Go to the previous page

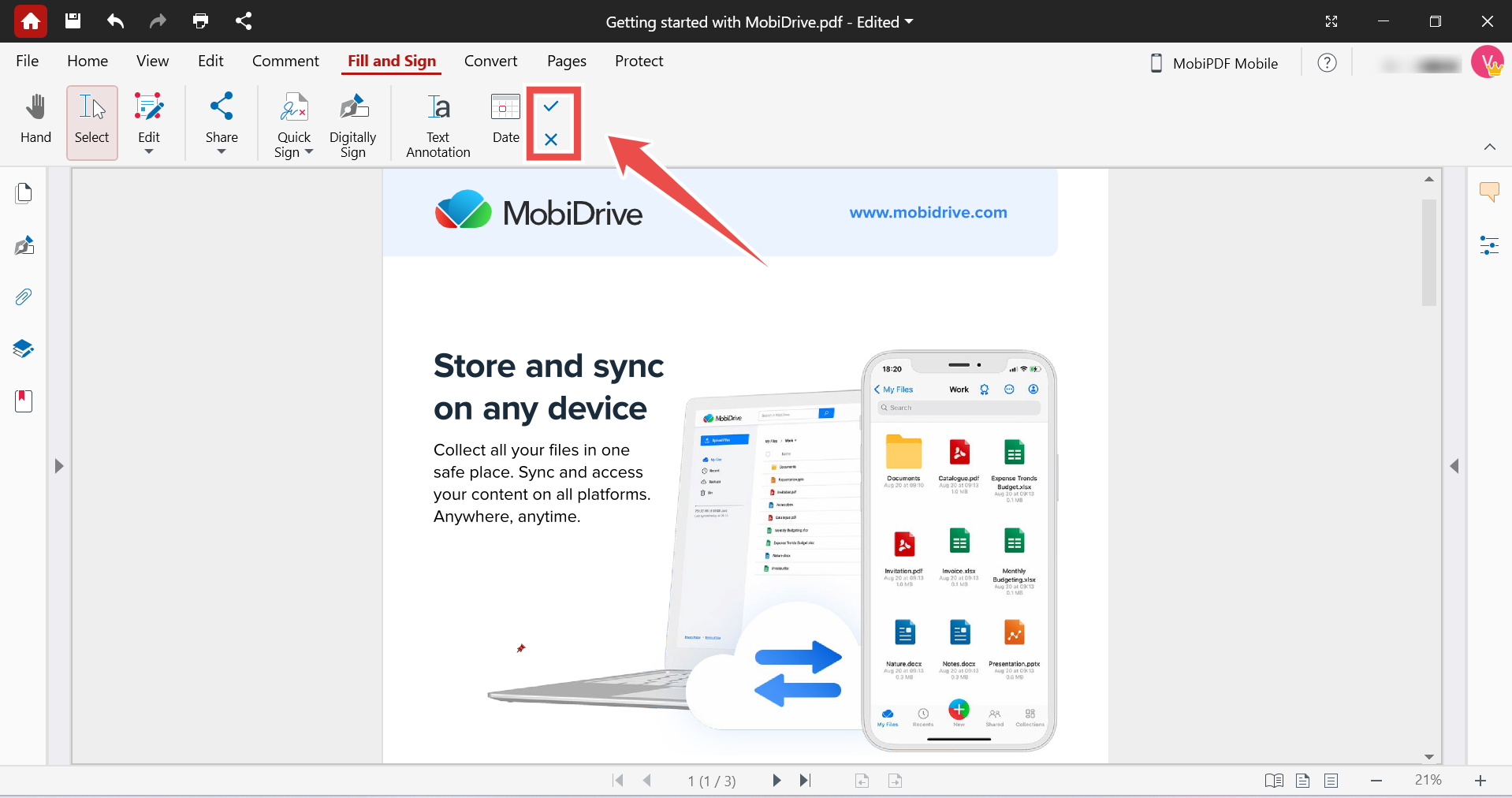pos(647,780)
